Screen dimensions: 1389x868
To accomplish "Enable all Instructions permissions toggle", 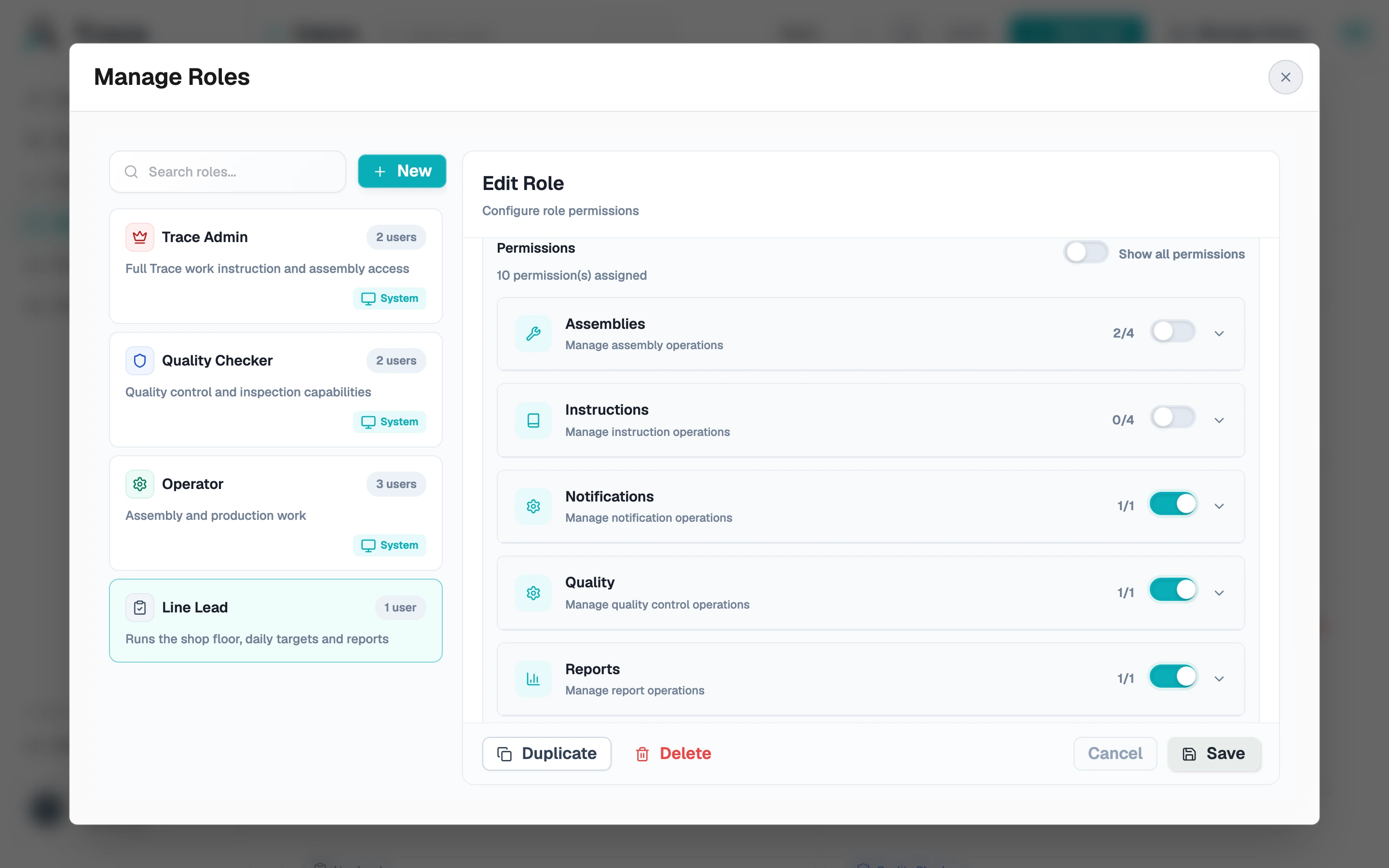I will click(x=1172, y=417).
